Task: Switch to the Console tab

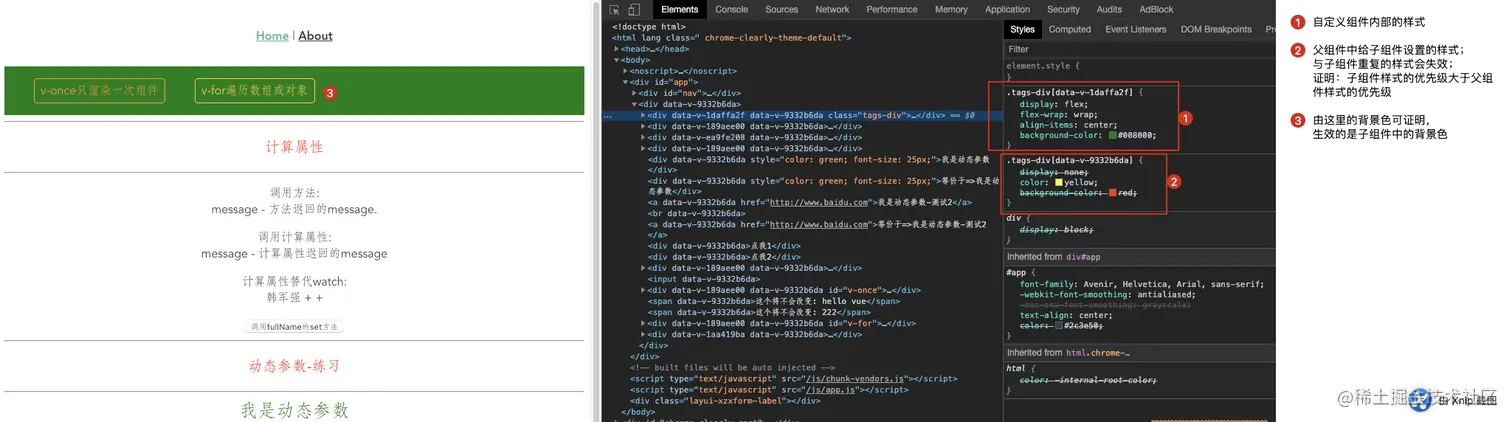Action: 731,9
